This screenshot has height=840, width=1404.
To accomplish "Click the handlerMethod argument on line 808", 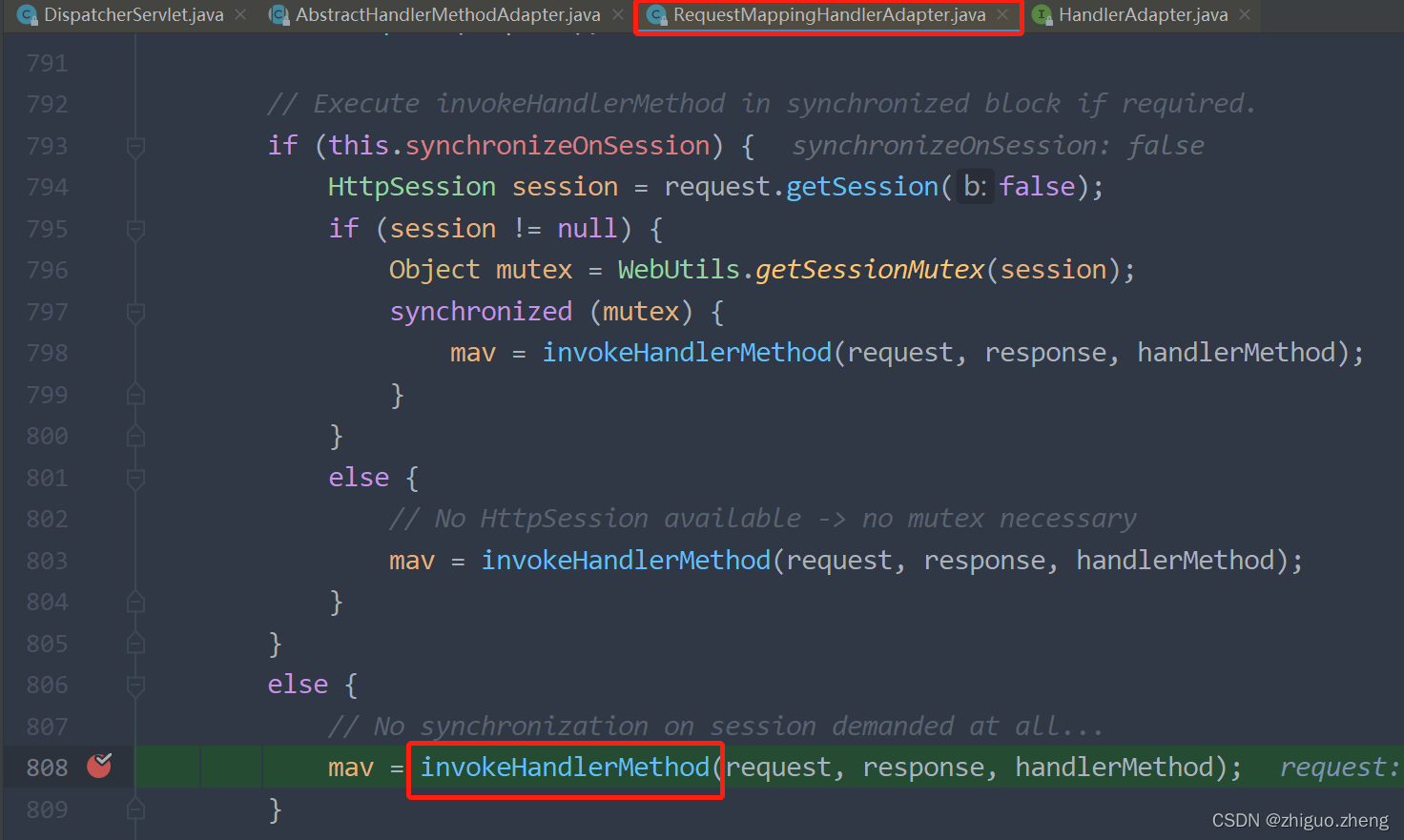I will 1114,768.
